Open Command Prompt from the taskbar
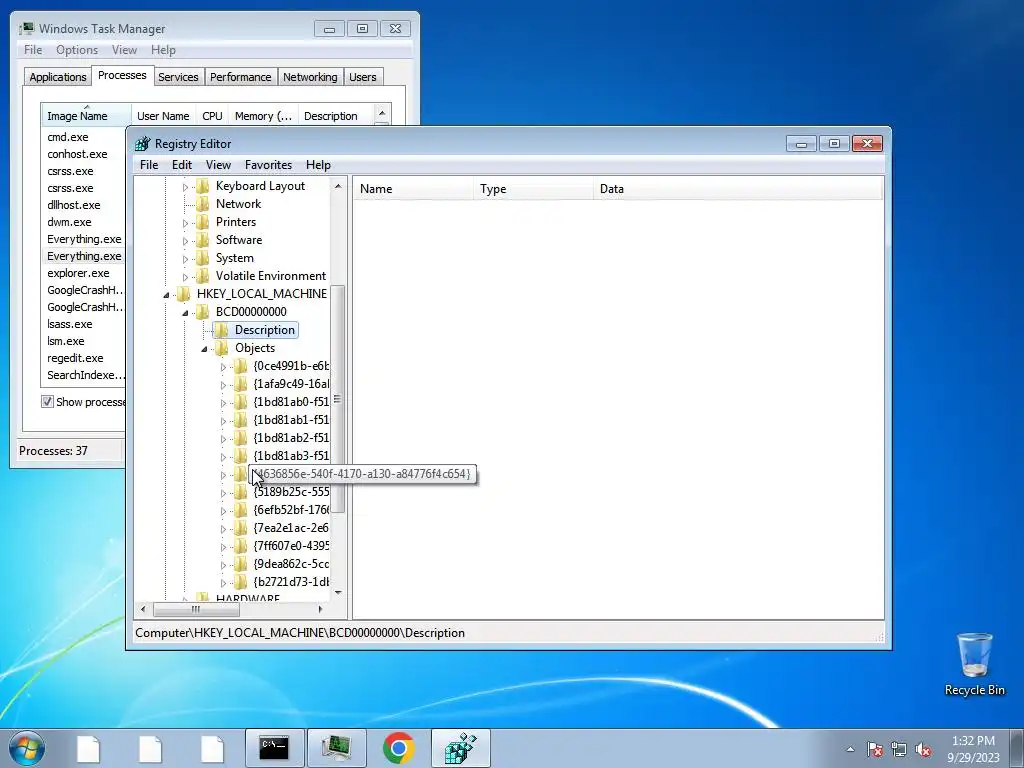Viewport: 1024px width, 768px height. (274, 748)
